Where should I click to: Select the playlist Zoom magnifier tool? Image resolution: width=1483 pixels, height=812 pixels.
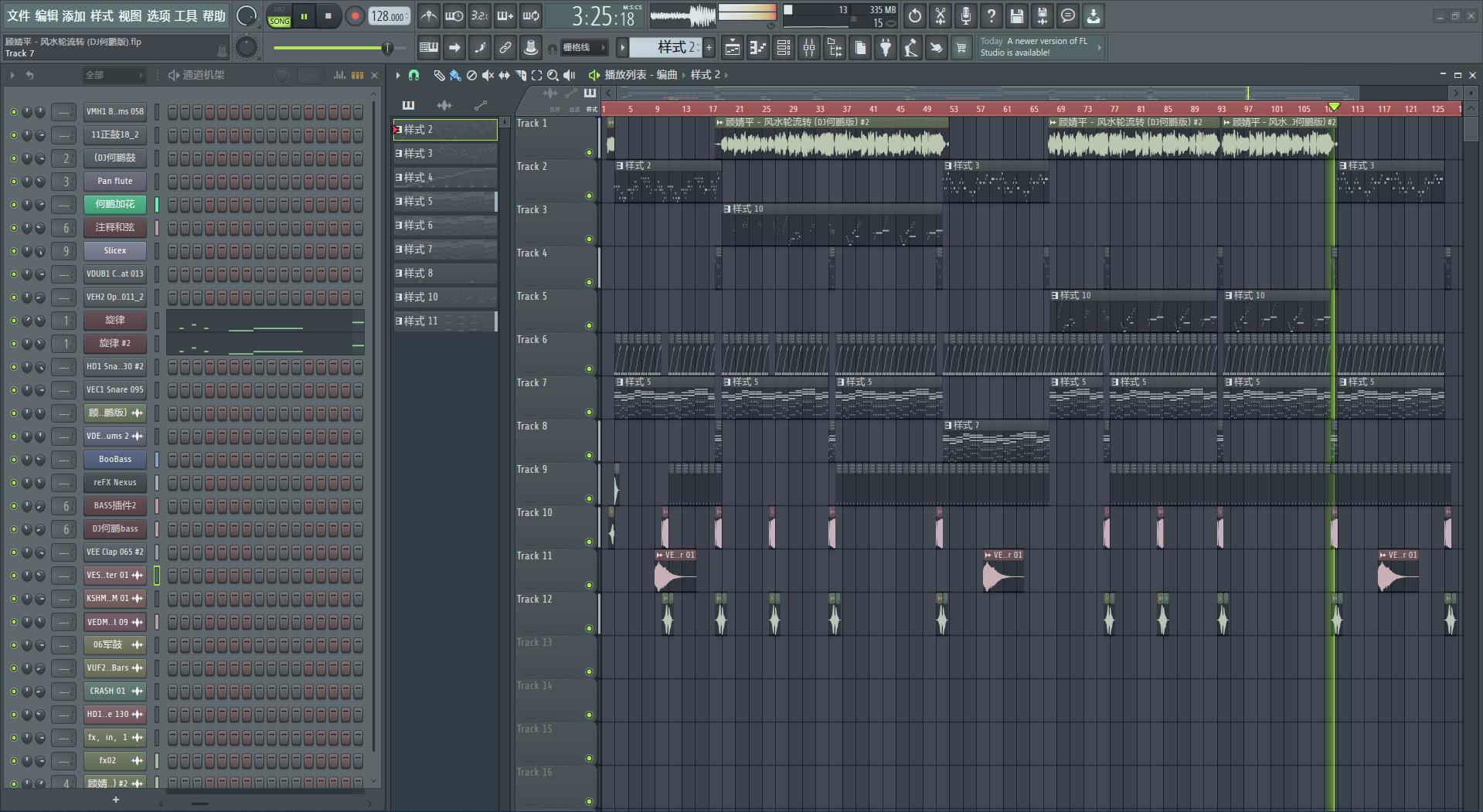(553, 75)
